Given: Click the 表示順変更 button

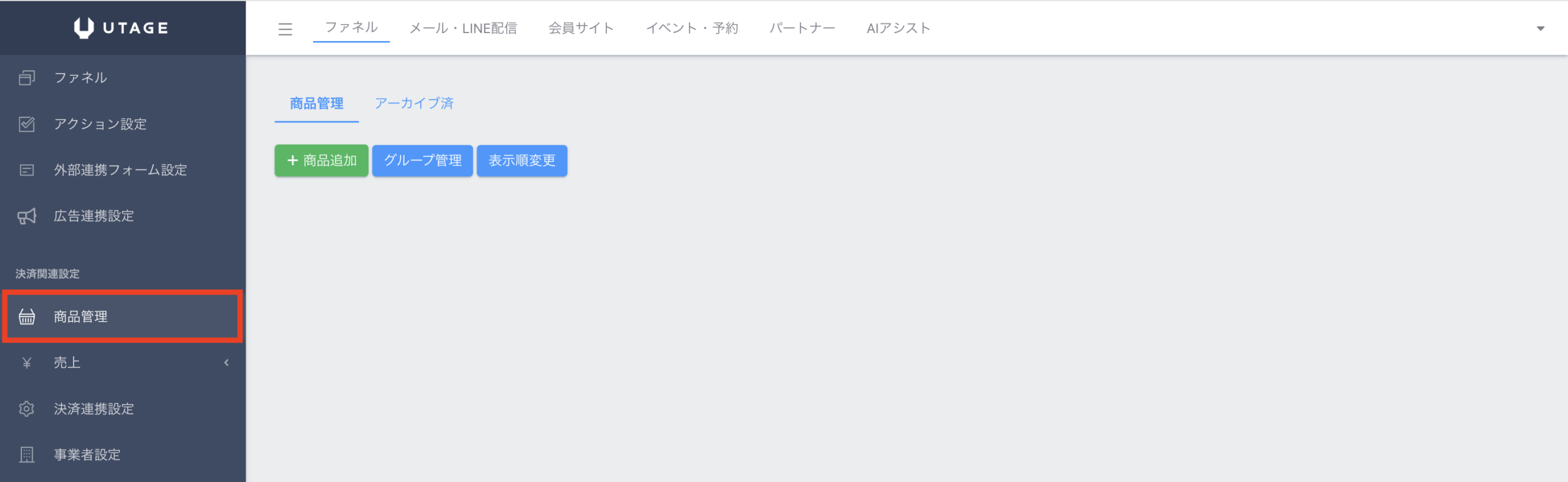Looking at the screenshot, I should (x=521, y=160).
